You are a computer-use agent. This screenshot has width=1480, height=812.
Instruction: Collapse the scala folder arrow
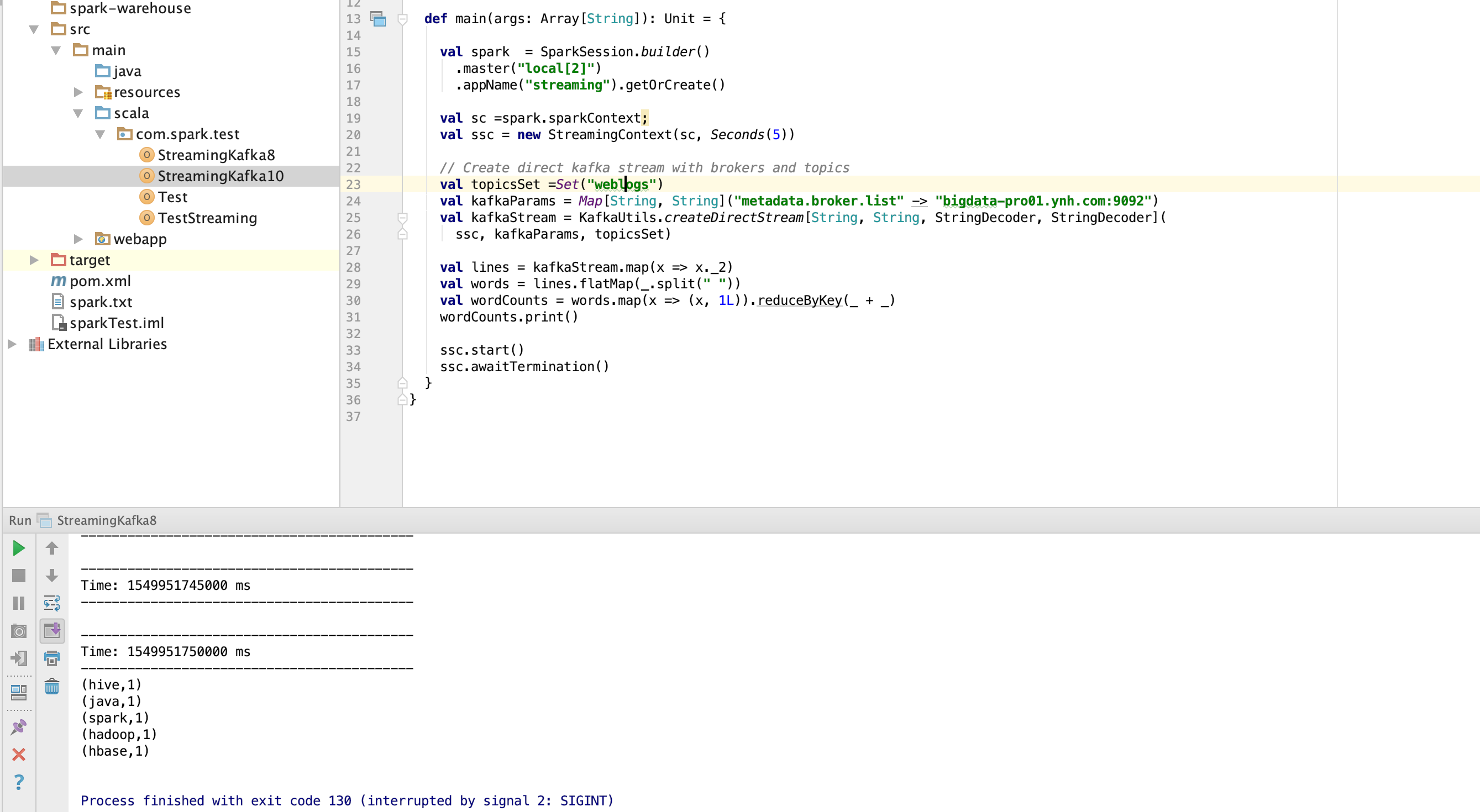[78, 113]
